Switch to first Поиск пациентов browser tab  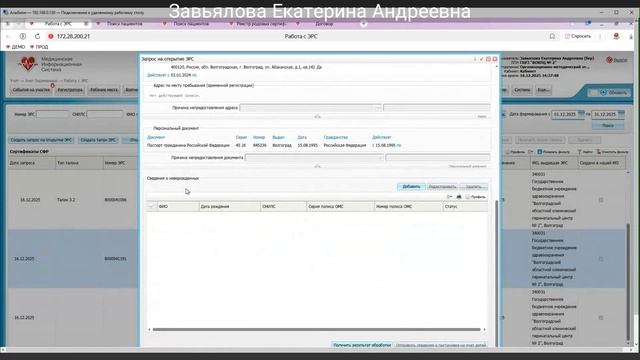(x=125, y=24)
